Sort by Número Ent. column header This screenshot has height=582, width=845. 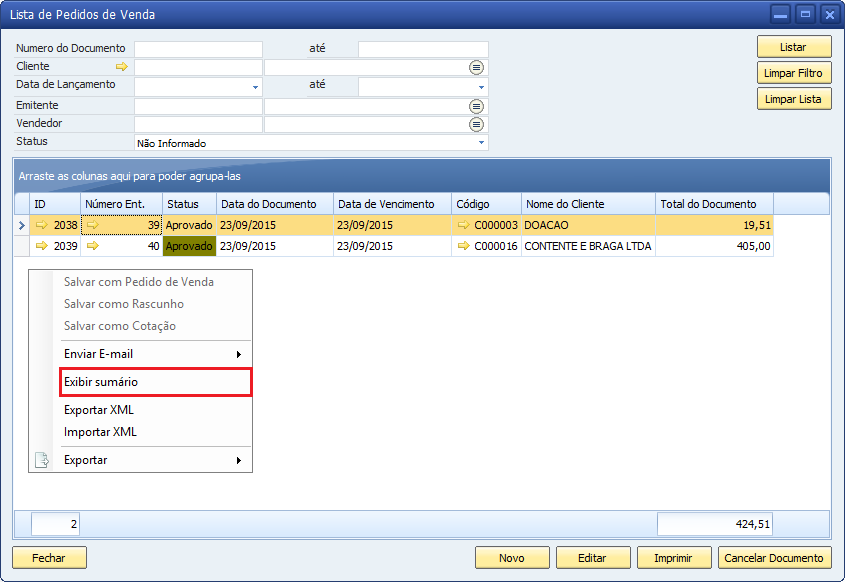(x=122, y=204)
